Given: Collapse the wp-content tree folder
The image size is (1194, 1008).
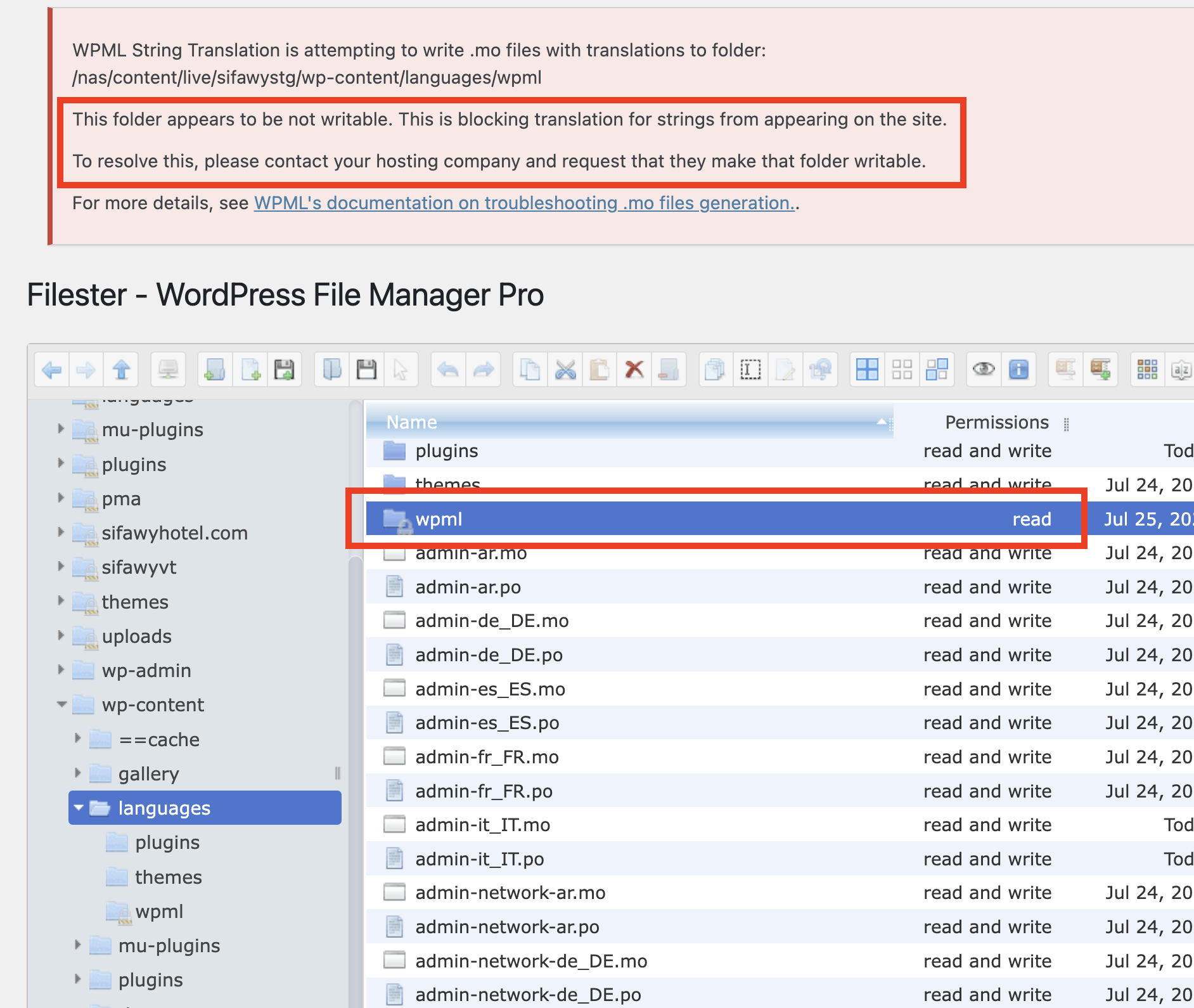Looking at the screenshot, I should tap(61, 704).
